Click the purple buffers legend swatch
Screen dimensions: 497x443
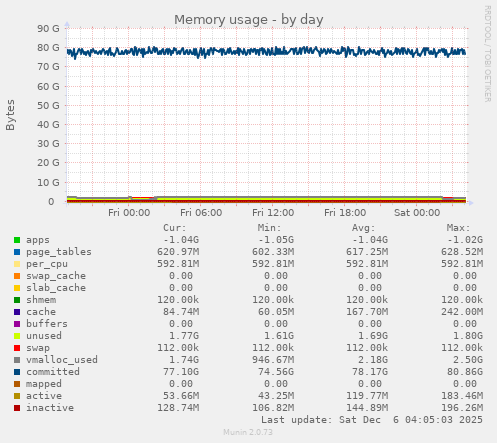click(17, 324)
